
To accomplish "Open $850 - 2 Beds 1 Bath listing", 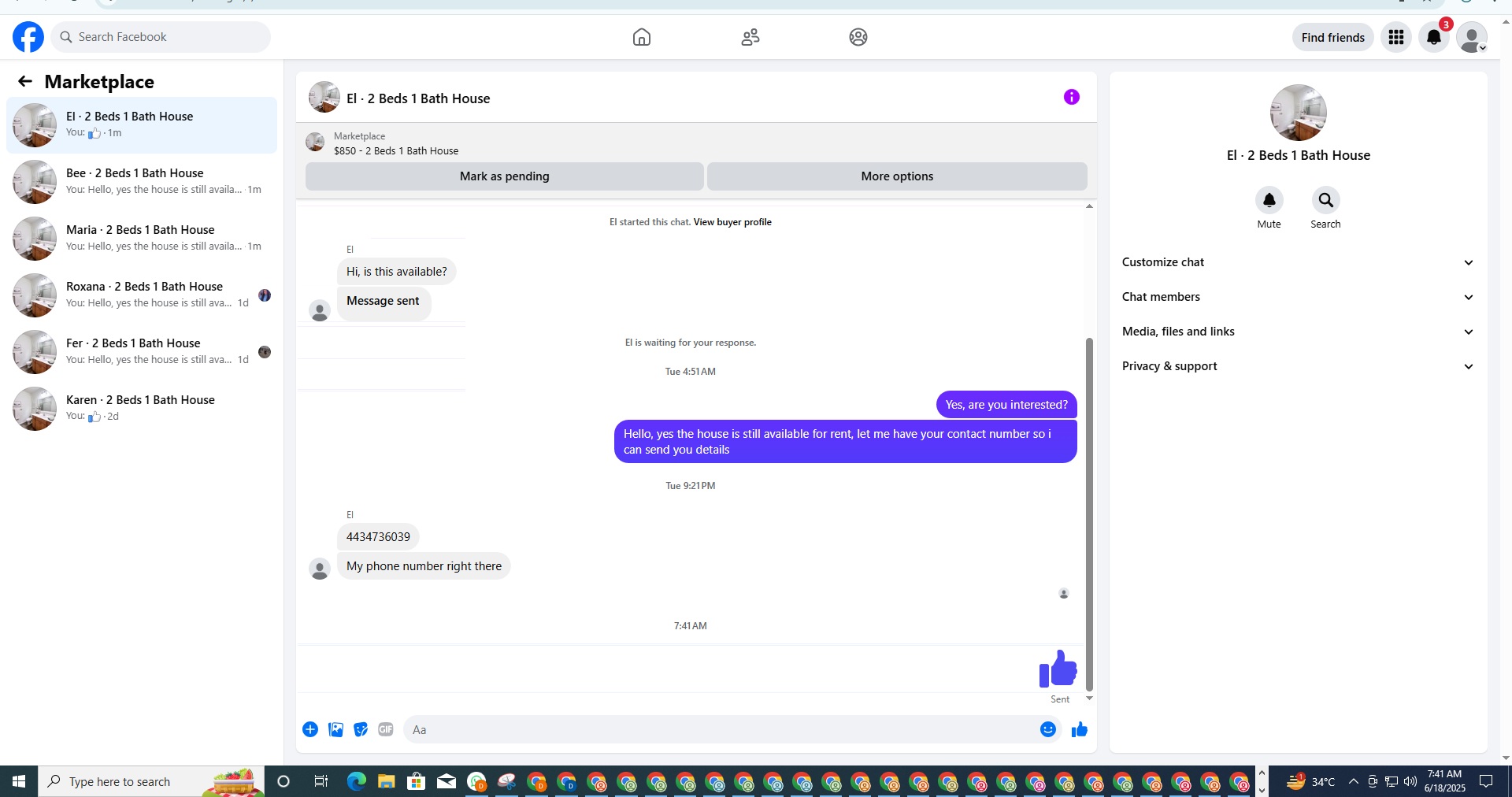I will tap(396, 150).
